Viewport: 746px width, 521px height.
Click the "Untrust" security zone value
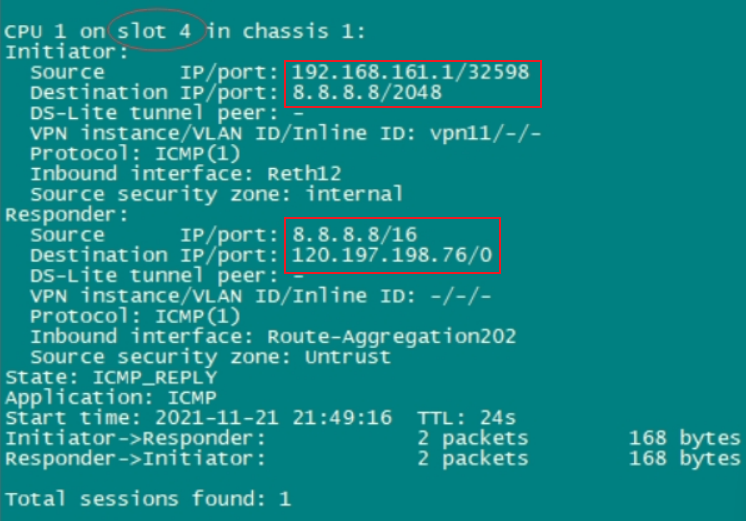[348, 357]
